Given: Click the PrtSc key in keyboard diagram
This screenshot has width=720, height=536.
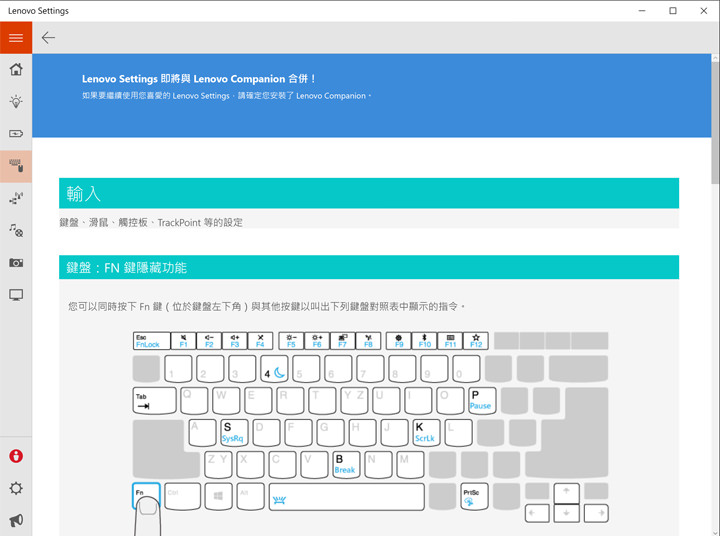Looking at the screenshot, I should [x=471, y=496].
